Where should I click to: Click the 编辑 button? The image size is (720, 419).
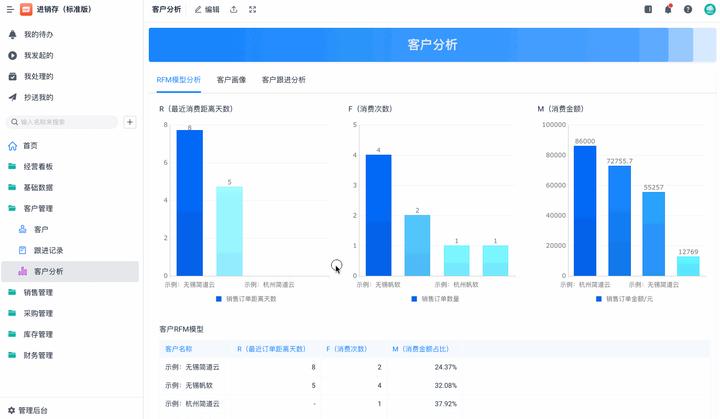(x=207, y=9)
